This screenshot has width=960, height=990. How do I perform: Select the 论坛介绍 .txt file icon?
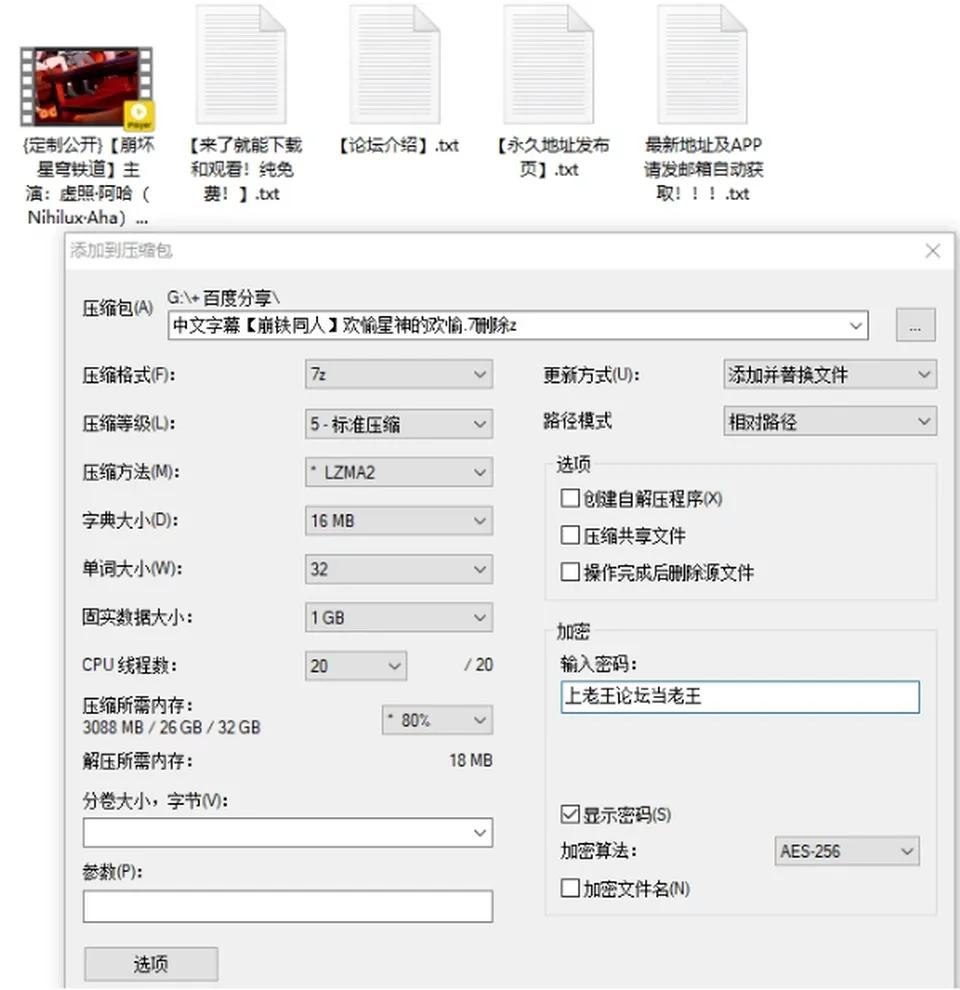395,64
